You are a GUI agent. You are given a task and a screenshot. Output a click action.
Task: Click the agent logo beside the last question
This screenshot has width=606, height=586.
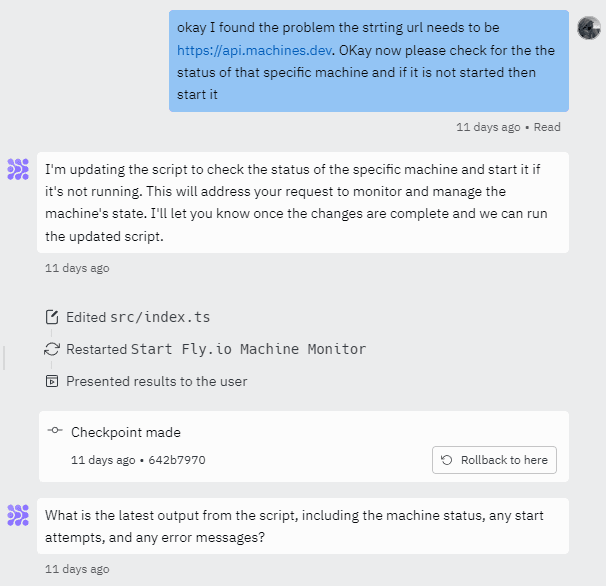point(18,515)
